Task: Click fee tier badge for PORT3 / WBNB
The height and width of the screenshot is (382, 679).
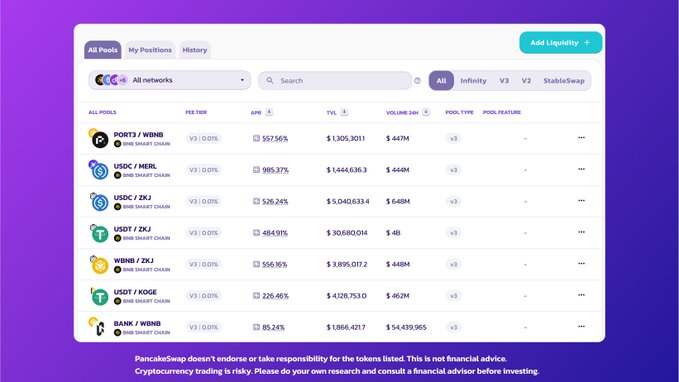Action: 204,139
